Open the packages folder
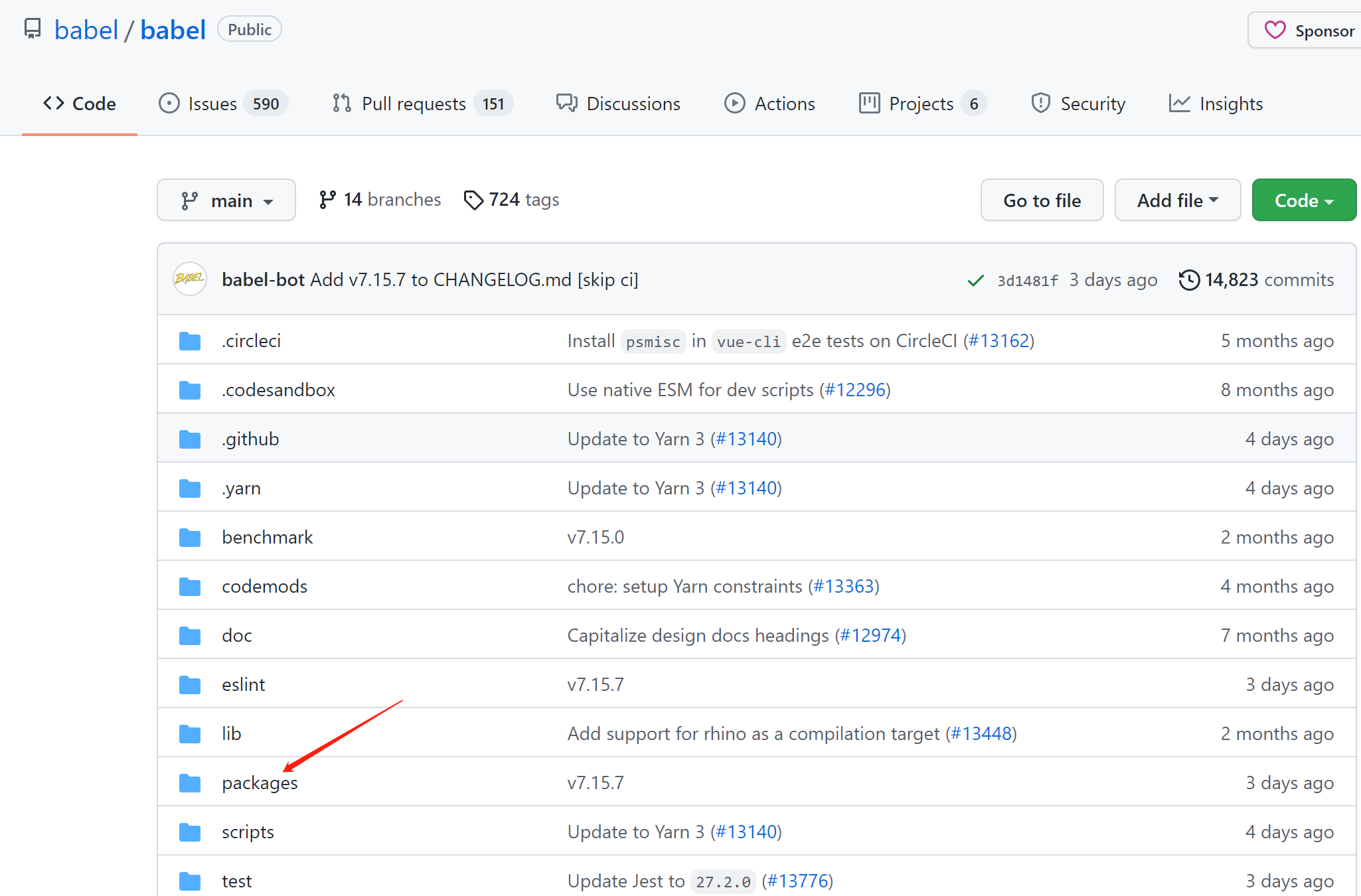 pos(260,783)
